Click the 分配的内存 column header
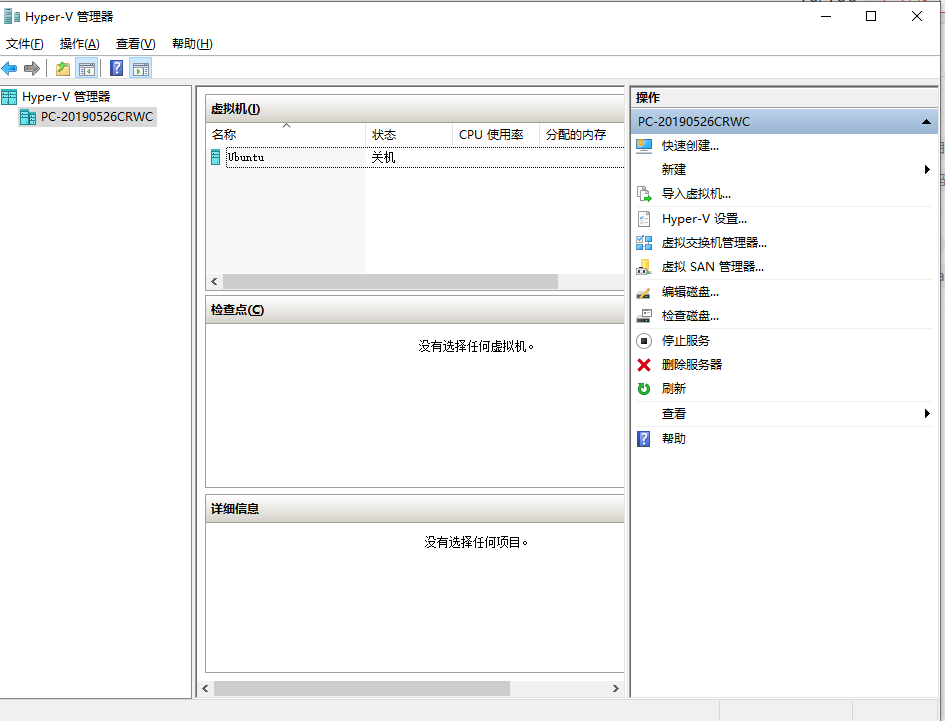The image size is (945, 721). point(581,134)
